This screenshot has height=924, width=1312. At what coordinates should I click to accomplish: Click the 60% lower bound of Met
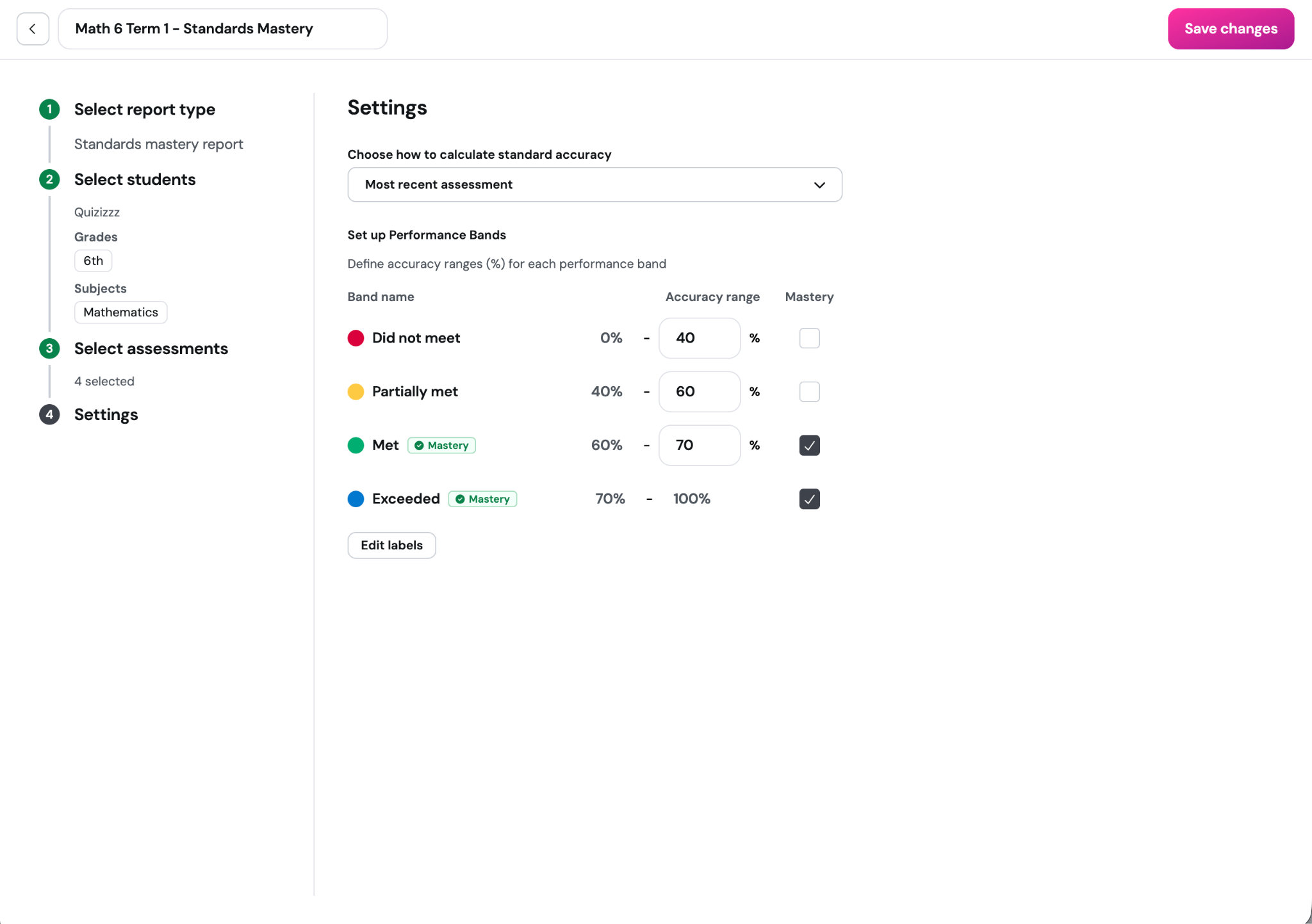(607, 445)
